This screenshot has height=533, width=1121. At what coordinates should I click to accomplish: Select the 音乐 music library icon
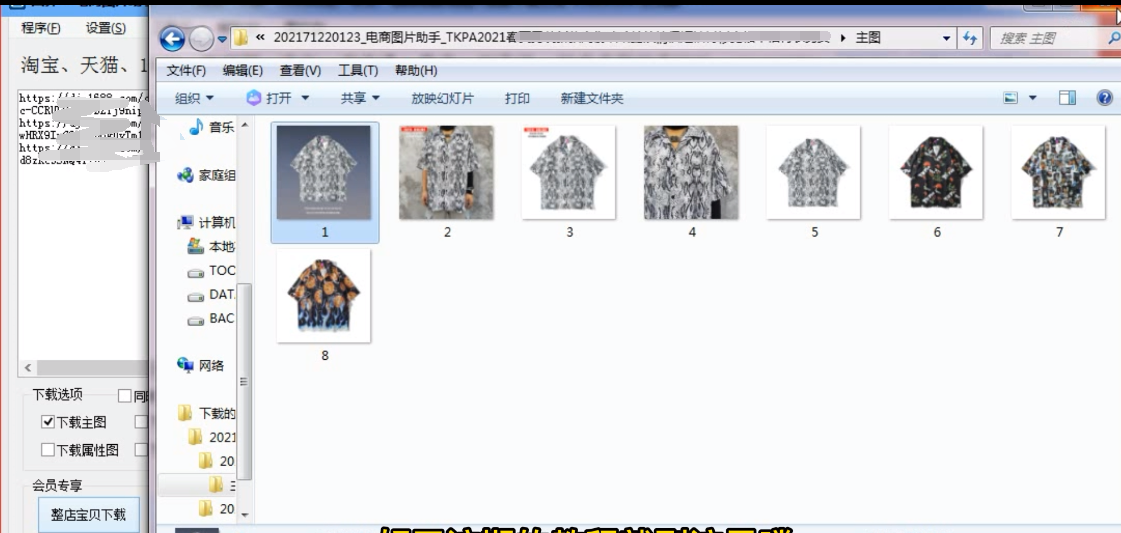(x=196, y=127)
